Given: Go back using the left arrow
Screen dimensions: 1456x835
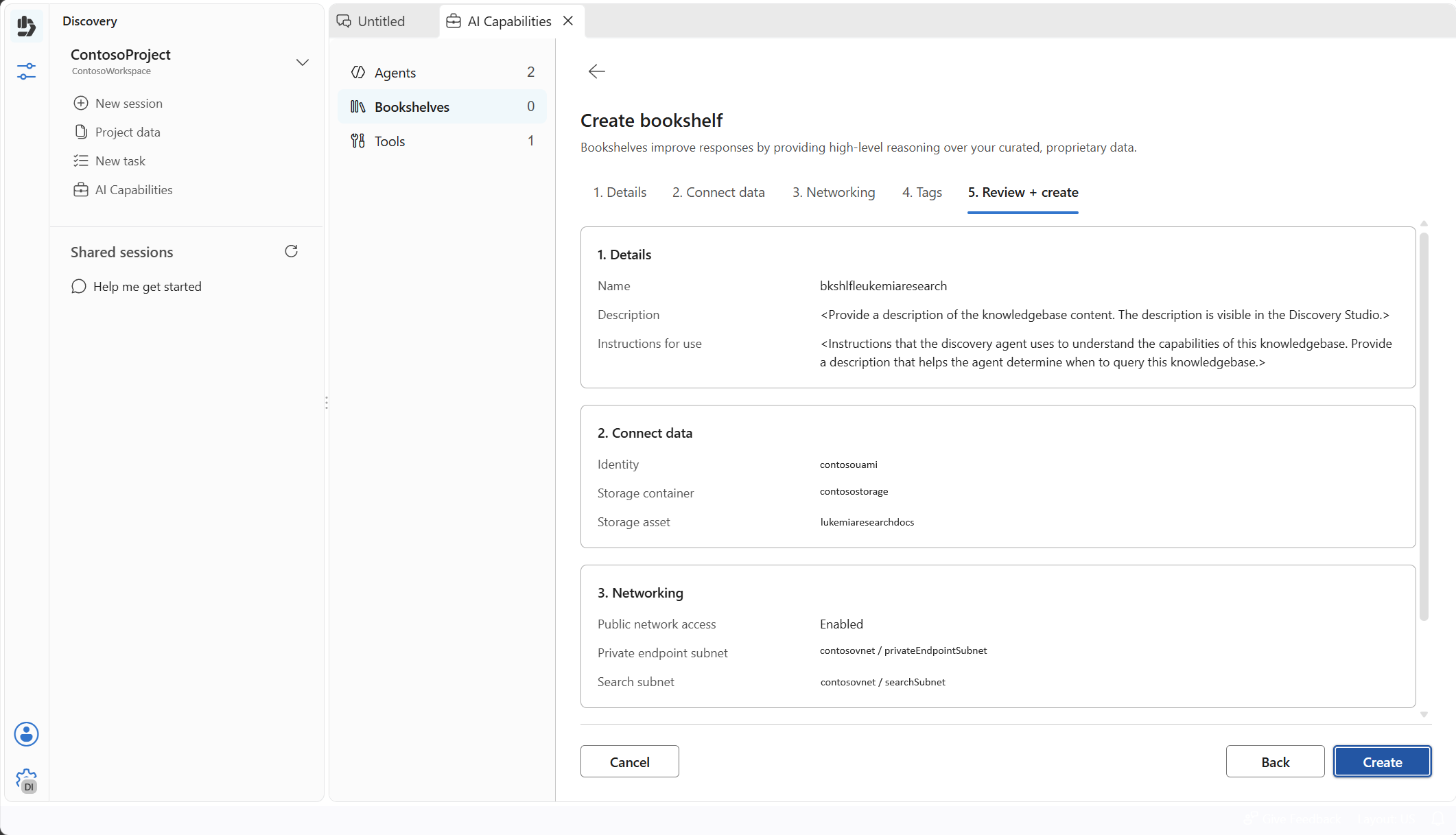Looking at the screenshot, I should coord(596,71).
